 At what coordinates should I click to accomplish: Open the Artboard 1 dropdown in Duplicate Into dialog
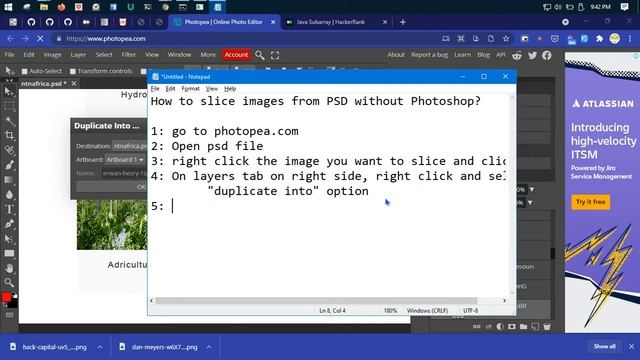tap(125, 160)
